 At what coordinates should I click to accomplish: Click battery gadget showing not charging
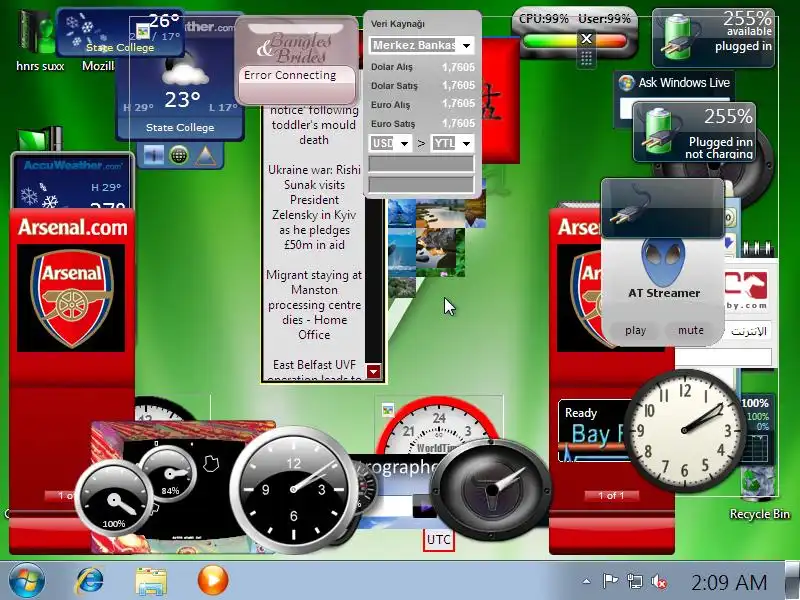tap(694, 133)
